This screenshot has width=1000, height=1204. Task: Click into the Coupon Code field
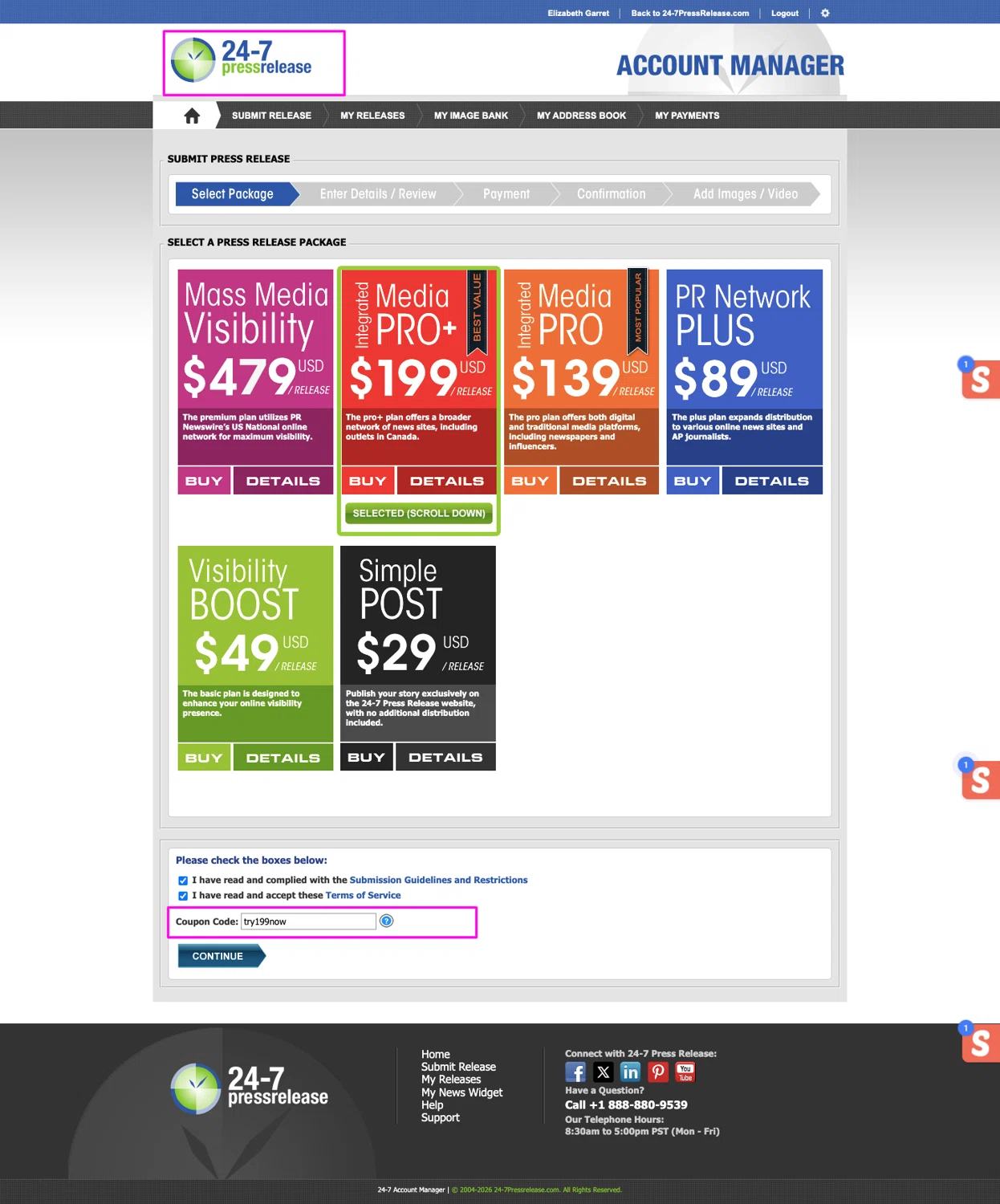pyautogui.click(x=308, y=921)
